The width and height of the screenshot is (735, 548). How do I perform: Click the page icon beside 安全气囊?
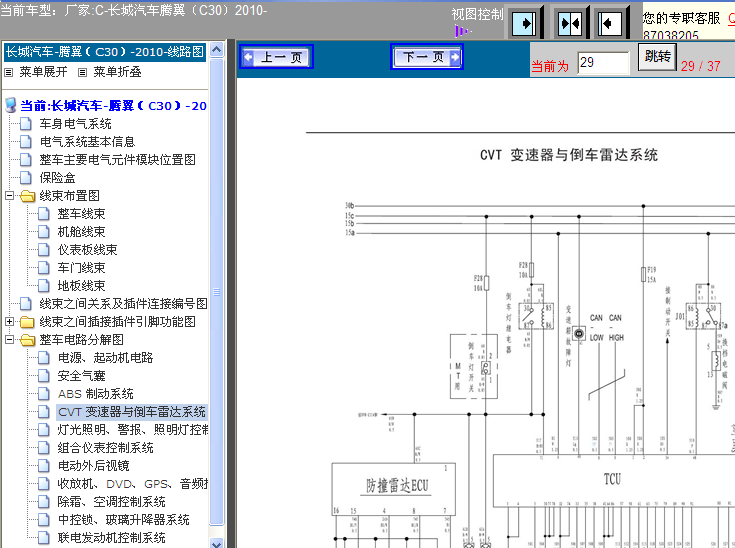[44, 375]
